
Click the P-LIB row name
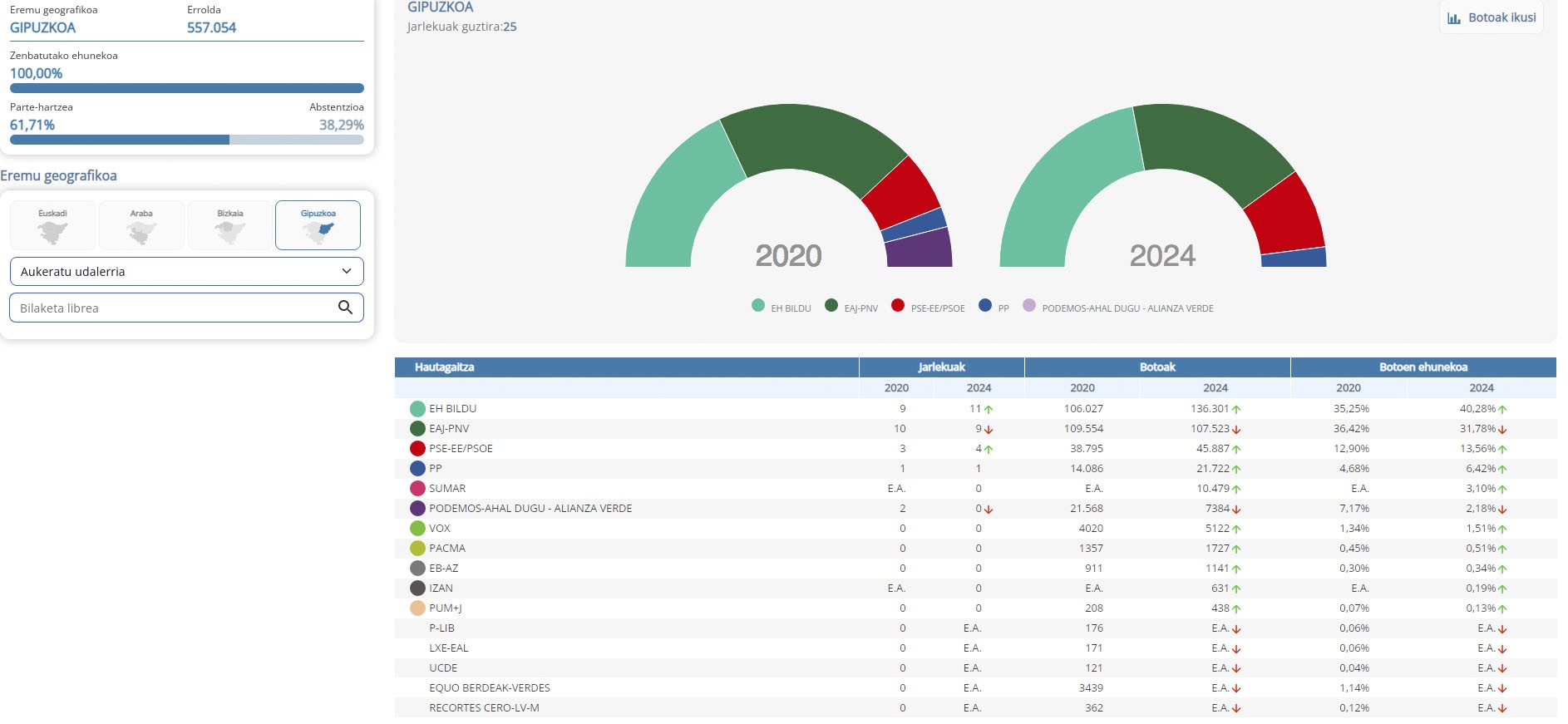pyautogui.click(x=441, y=628)
